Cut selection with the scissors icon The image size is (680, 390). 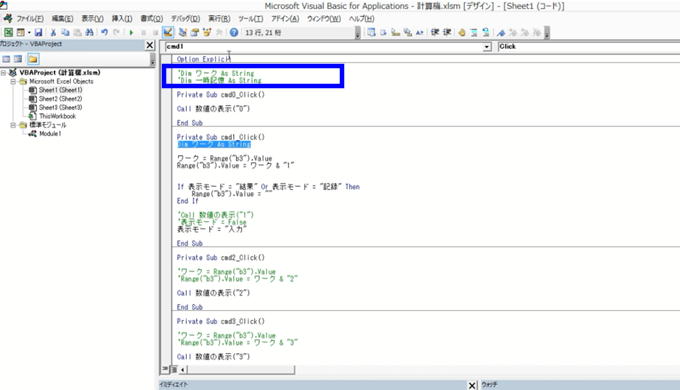[53, 32]
